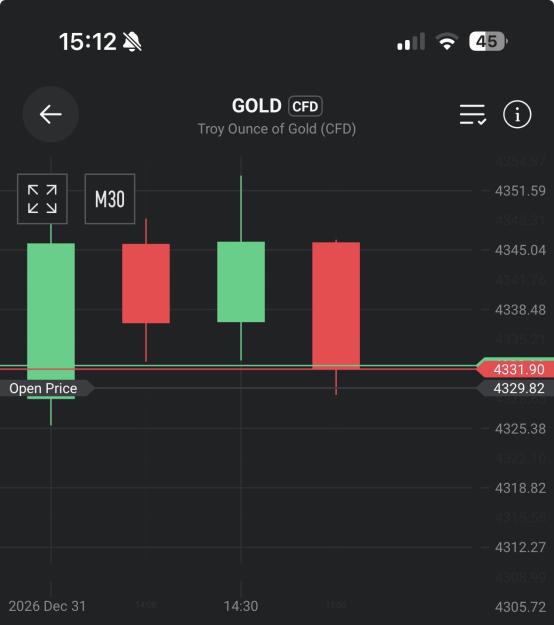Screen dimensions: 554x625
Task: Tap the cellular signal bars icon
Action: tap(411, 42)
